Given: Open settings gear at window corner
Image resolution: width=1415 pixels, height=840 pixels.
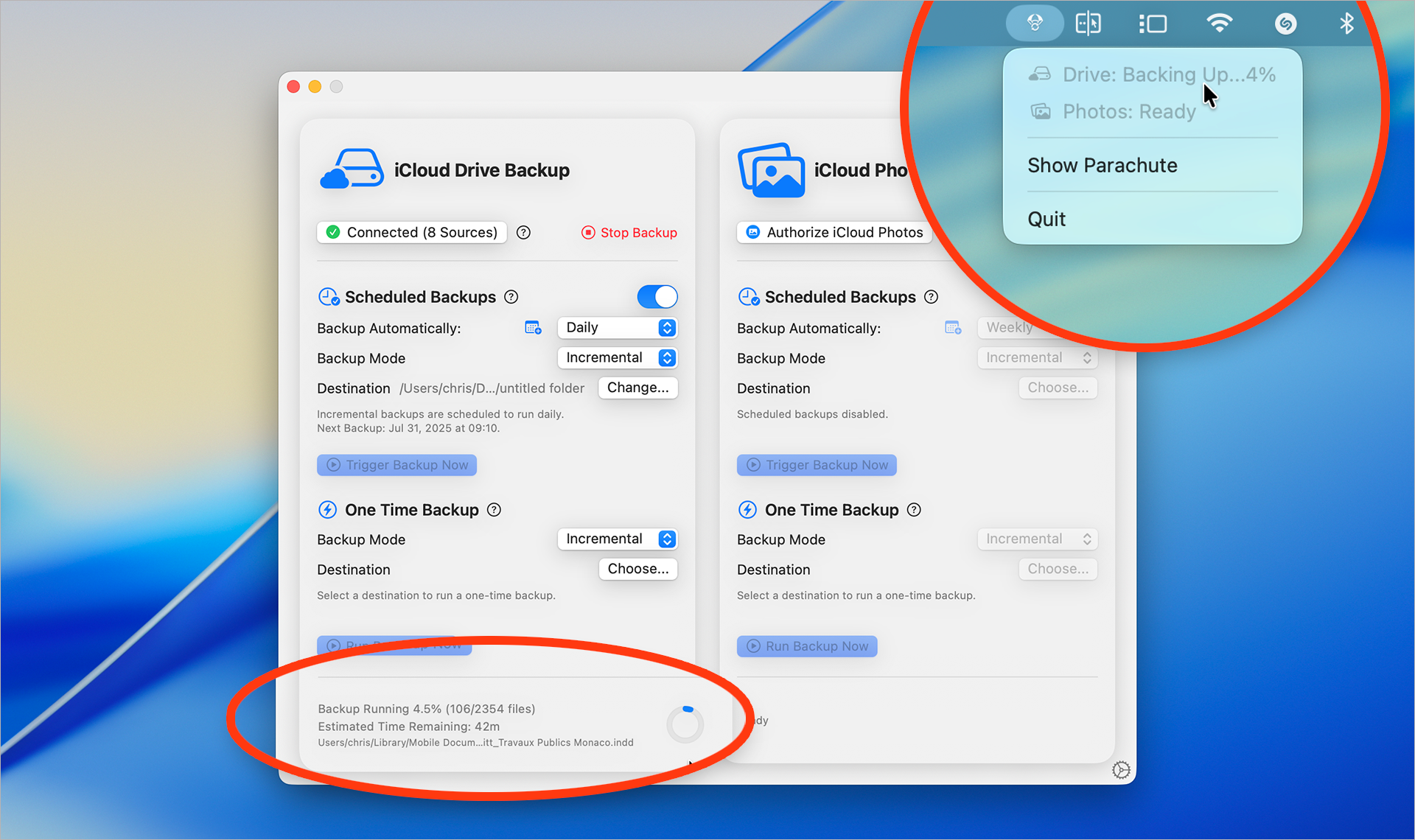Looking at the screenshot, I should pos(1121,770).
